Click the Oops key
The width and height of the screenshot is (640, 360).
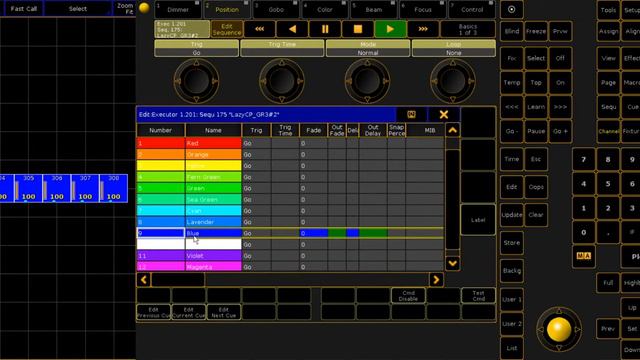click(x=536, y=187)
